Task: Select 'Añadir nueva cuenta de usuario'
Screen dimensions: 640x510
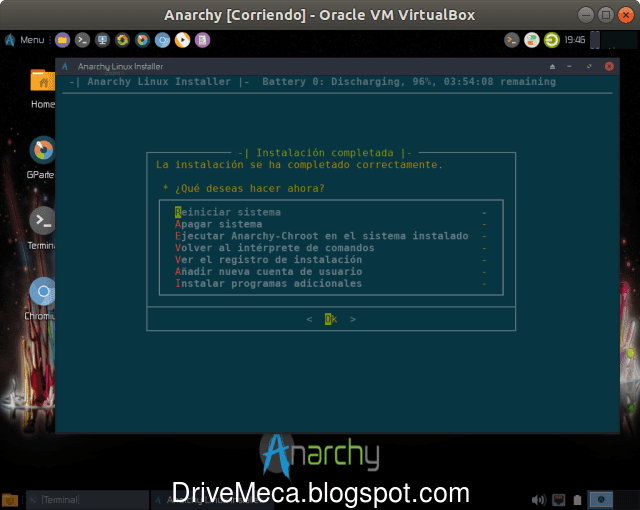Action: click(330, 271)
